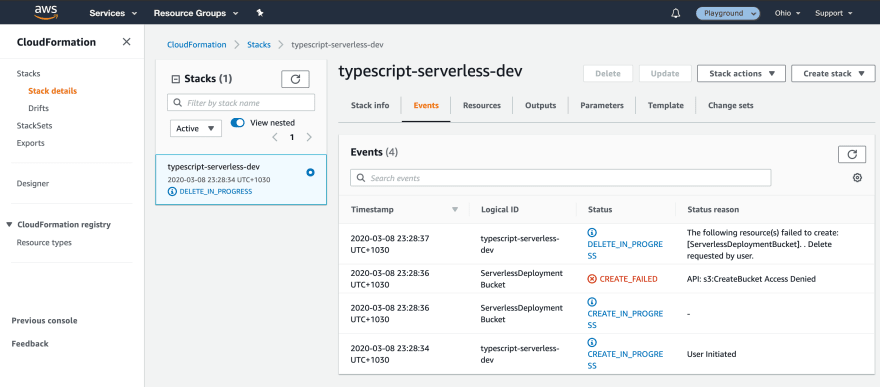This screenshot has height=387, width=880.
Task: Close the CloudFormation sidebar with X
Action: (x=127, y=42)
